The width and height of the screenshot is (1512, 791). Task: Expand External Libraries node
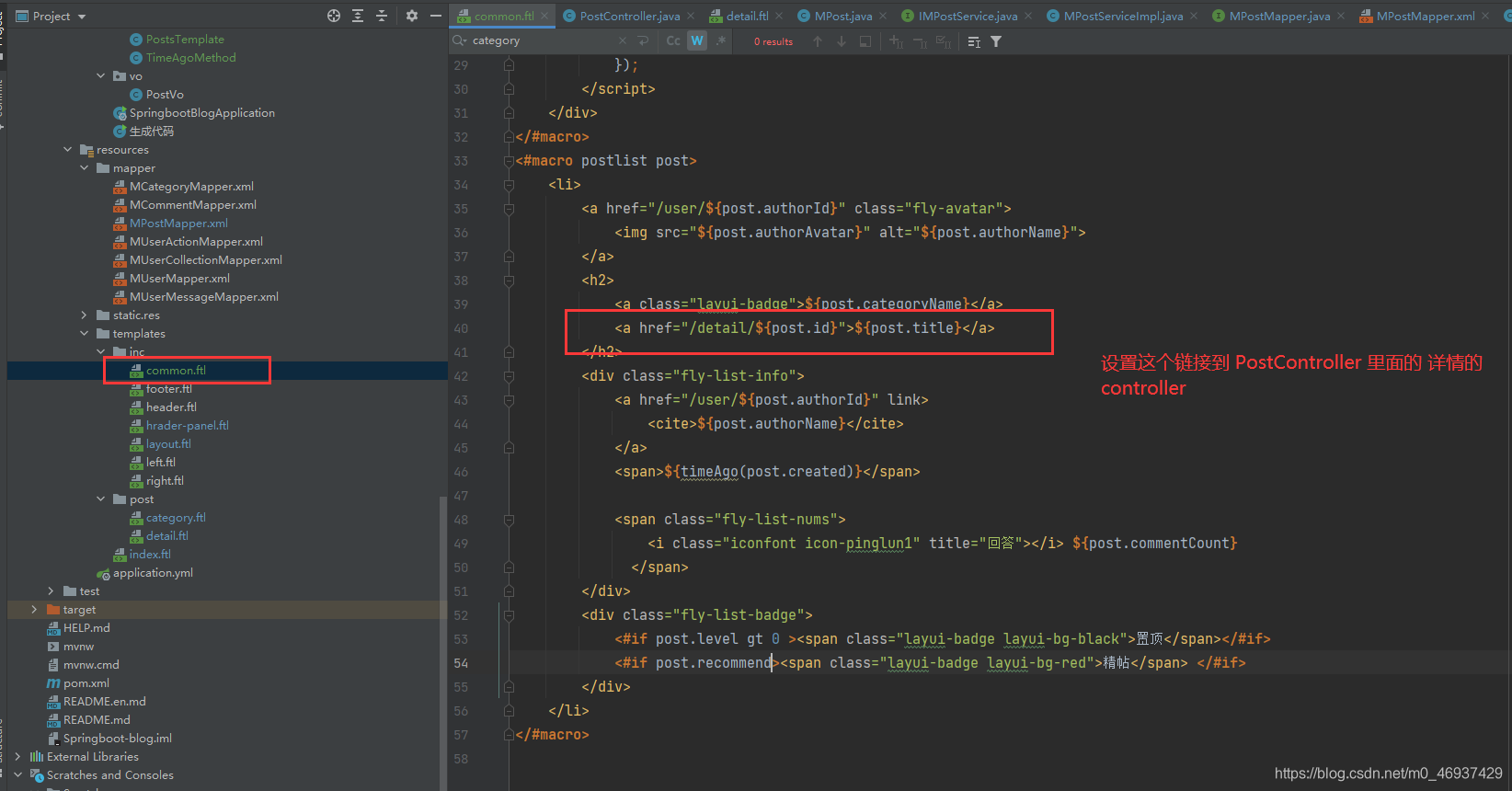(x=18, y=757)
